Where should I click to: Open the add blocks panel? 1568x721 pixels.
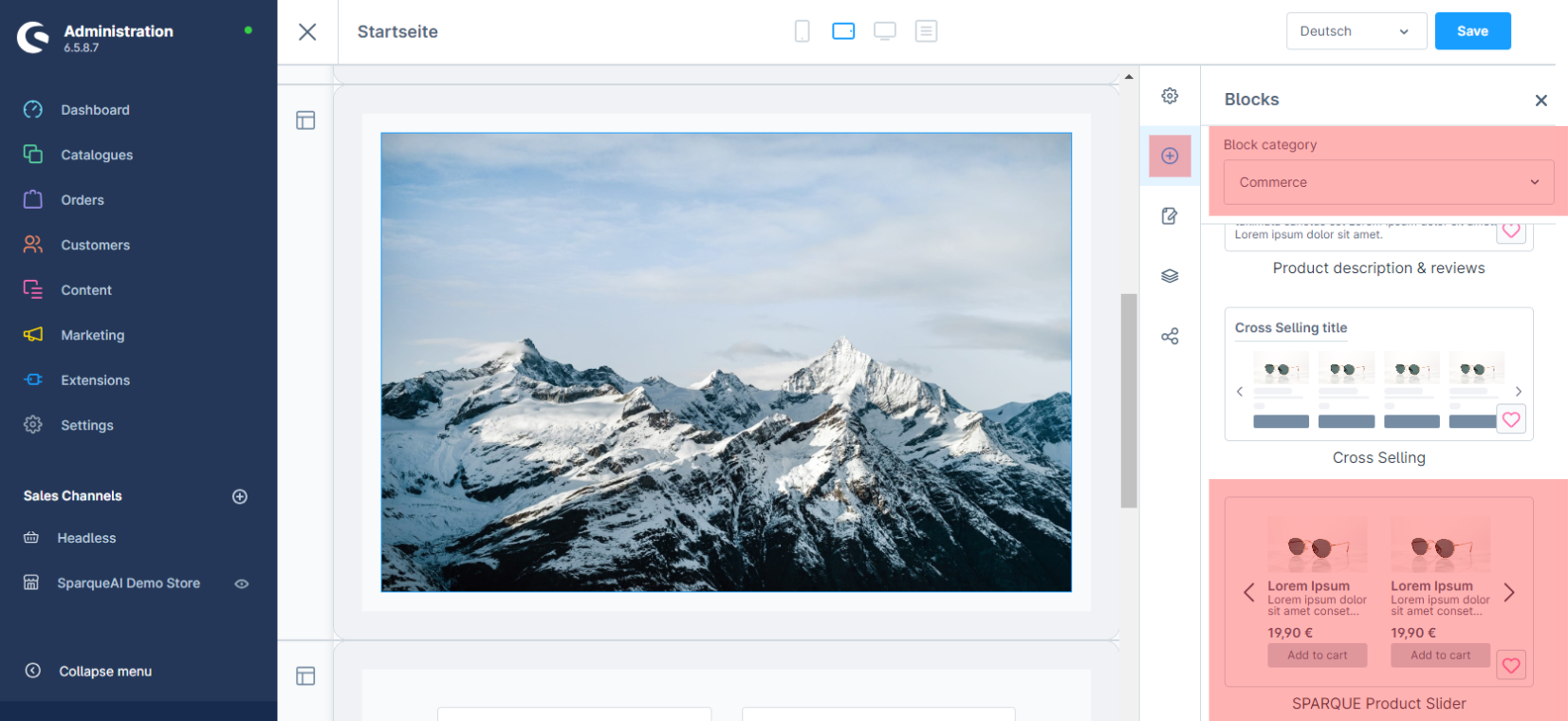[1170, 156]
